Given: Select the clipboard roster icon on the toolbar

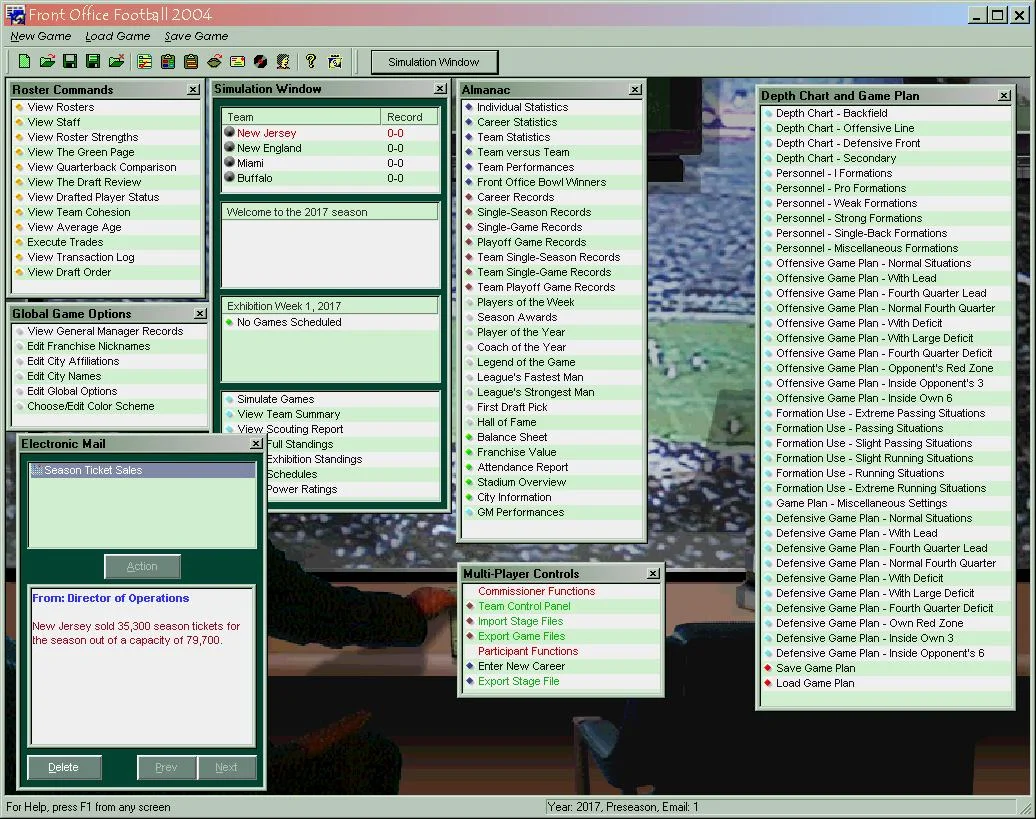Looking at the screenshot, I should (167, 61).
